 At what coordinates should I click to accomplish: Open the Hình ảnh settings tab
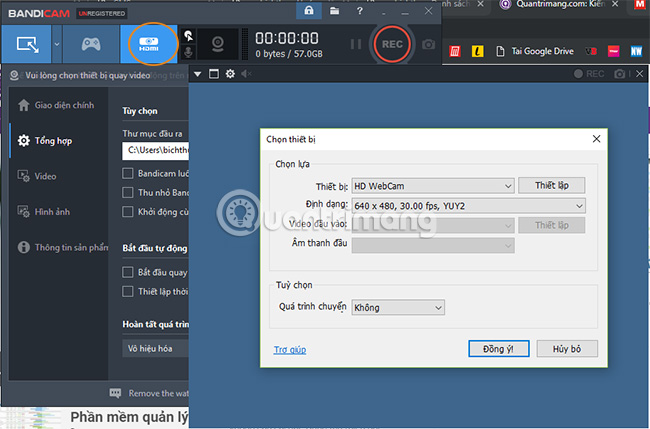coord(44,212)
